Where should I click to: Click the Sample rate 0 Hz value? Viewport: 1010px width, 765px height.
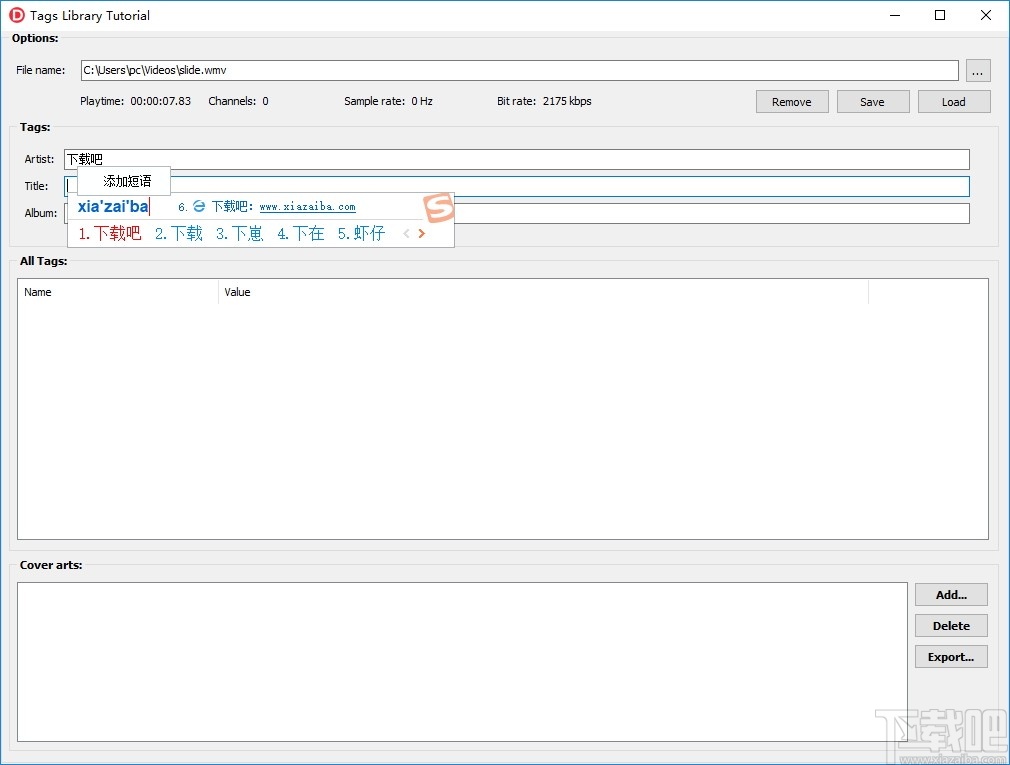[422, 101]
